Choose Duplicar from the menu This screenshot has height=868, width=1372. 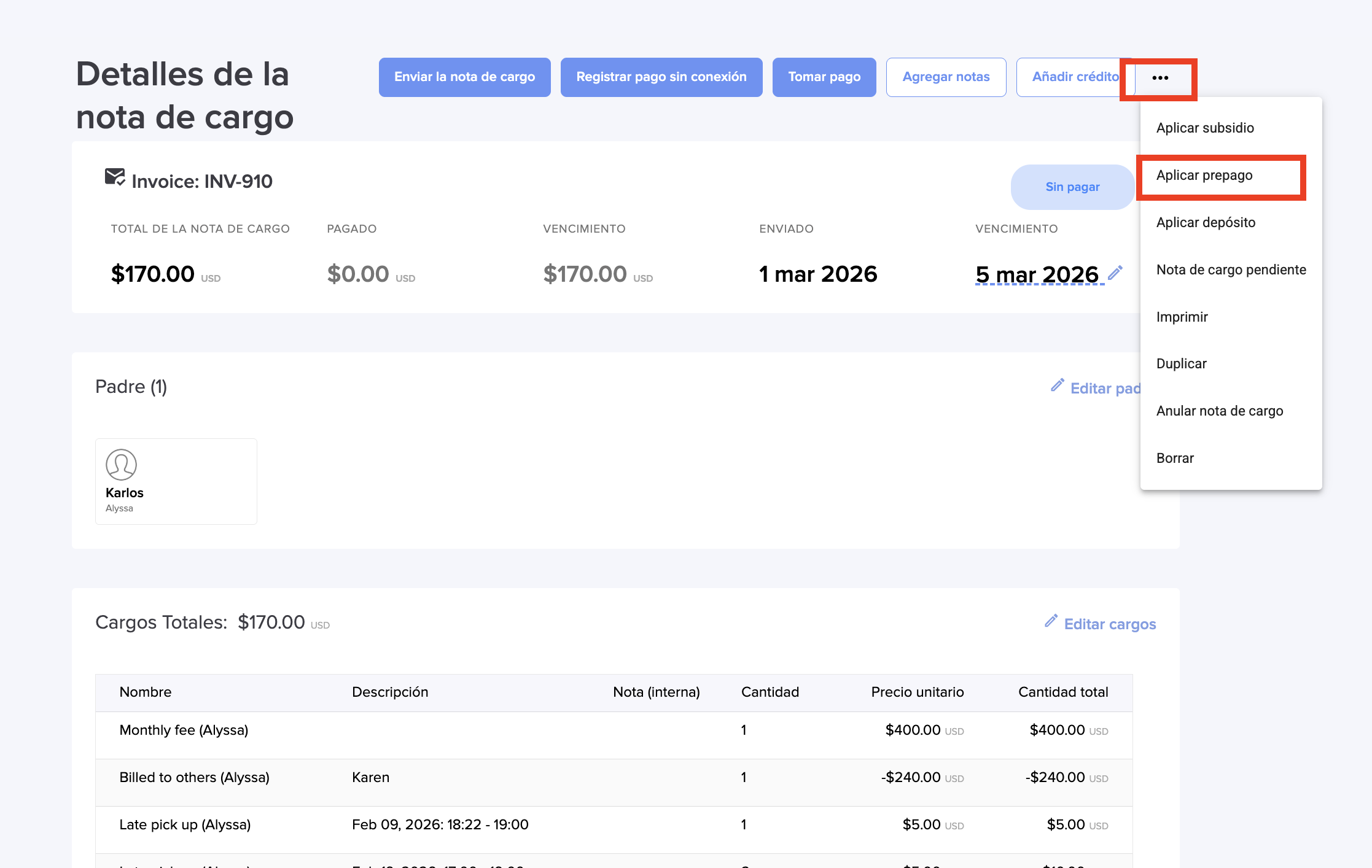pos(1181,363)
